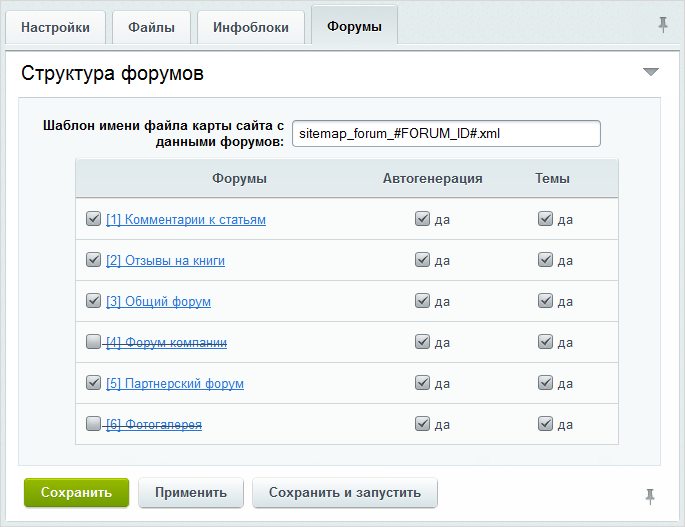
Task: Go to the Инфоблоки tab
Action: (251, 27)
